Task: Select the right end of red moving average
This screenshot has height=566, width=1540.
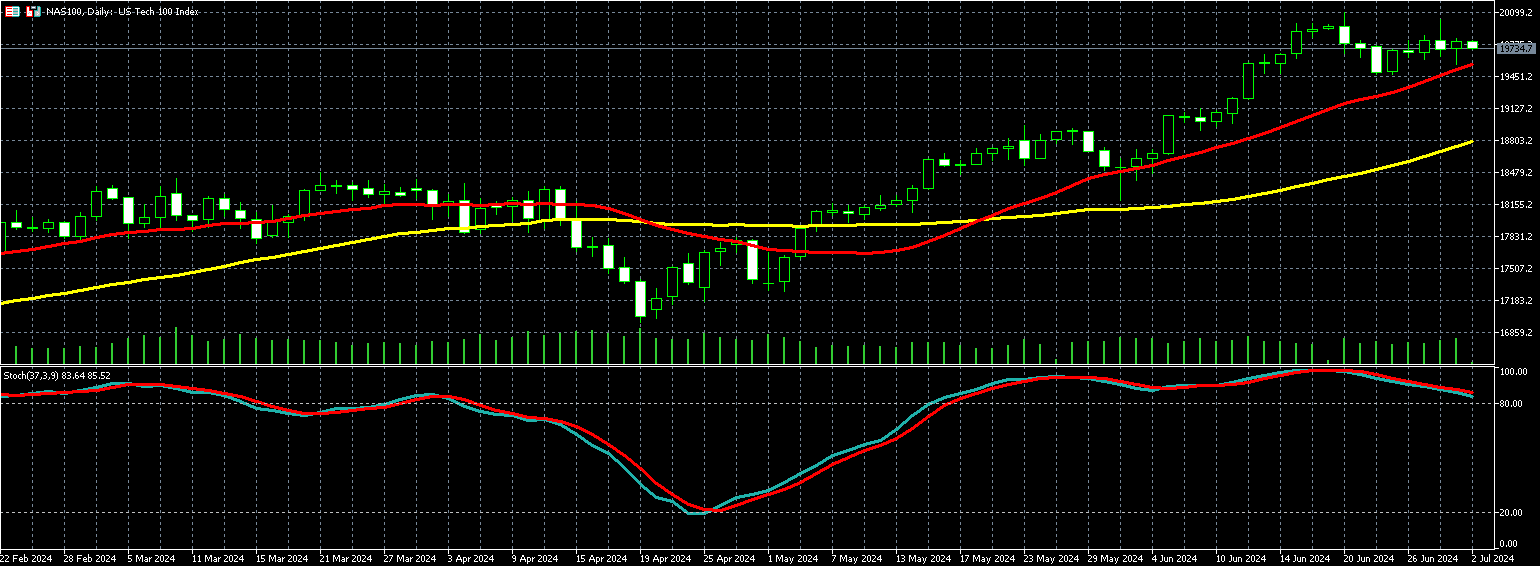Action: 1471,65
